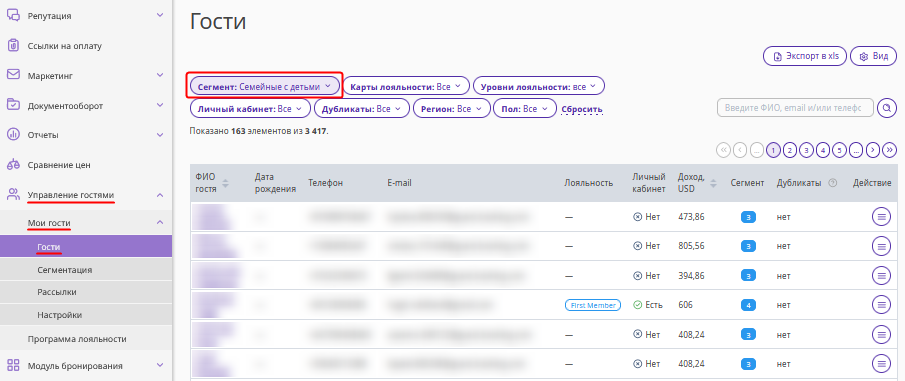Sort by Доход, USD column arrows
The width and height of the screenshot is (905, 381).
(713, 183)
